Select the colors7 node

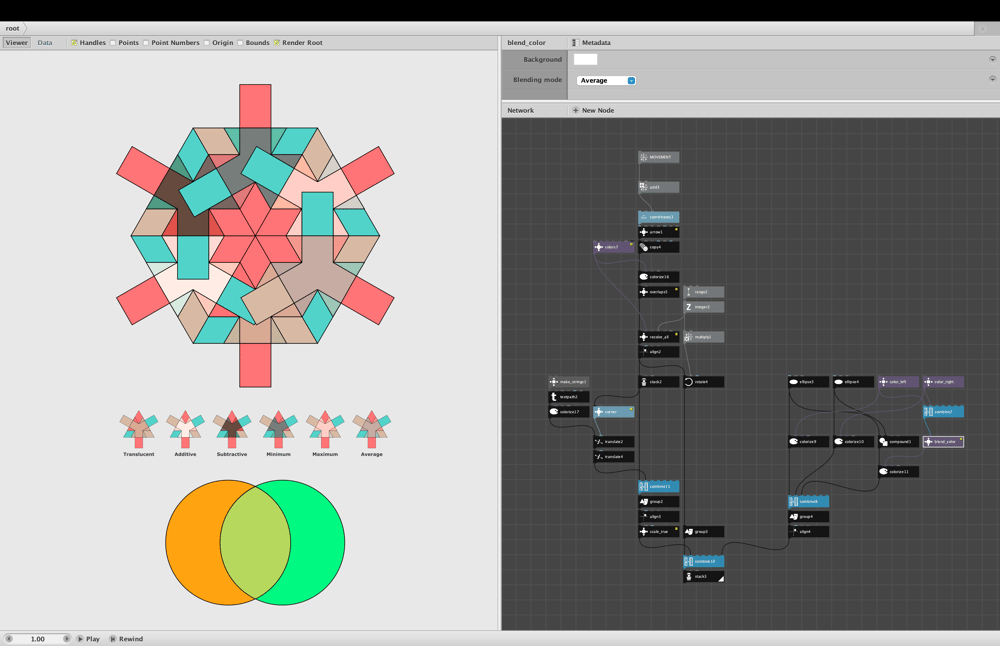point(614,247)
